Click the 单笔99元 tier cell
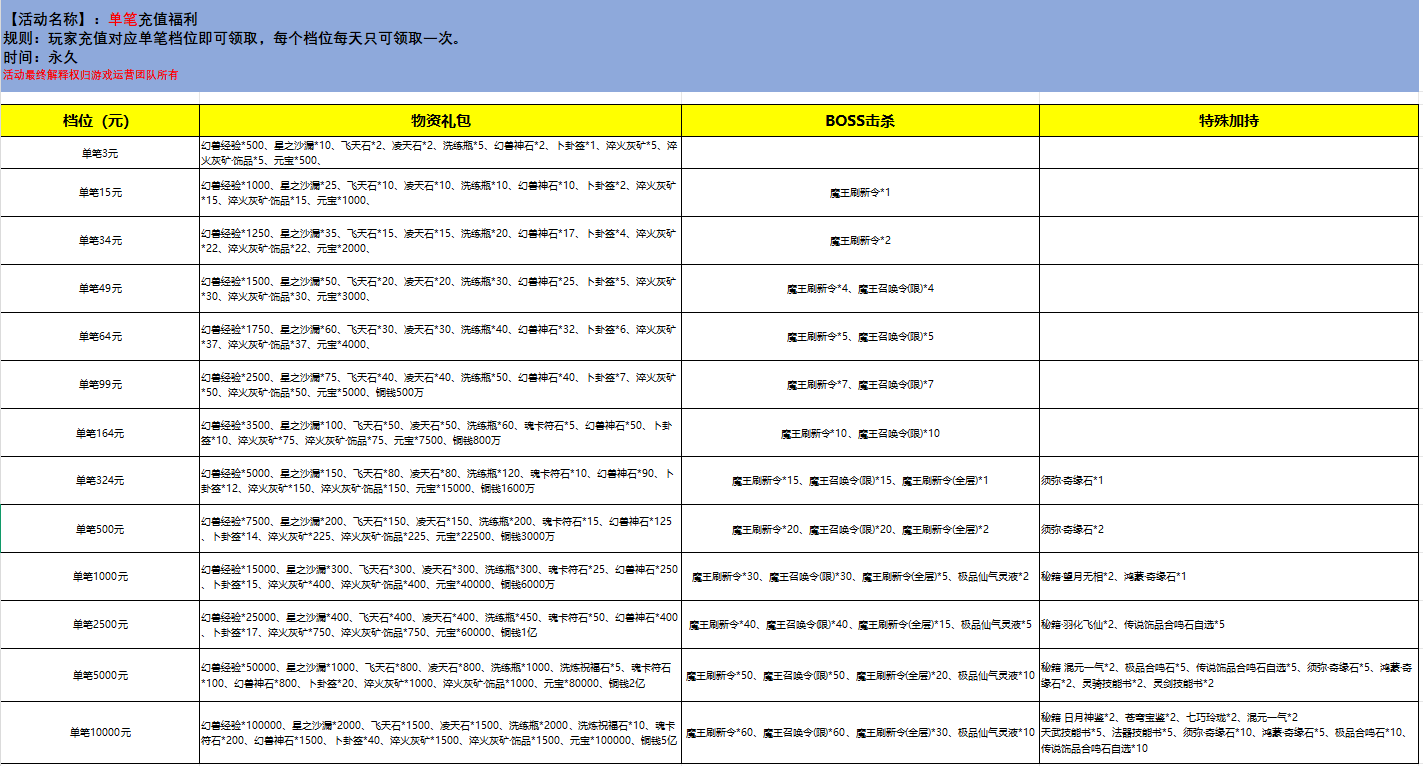This screenshot has height=766, width=1423. pyautogui.click(x=100, y=384)
